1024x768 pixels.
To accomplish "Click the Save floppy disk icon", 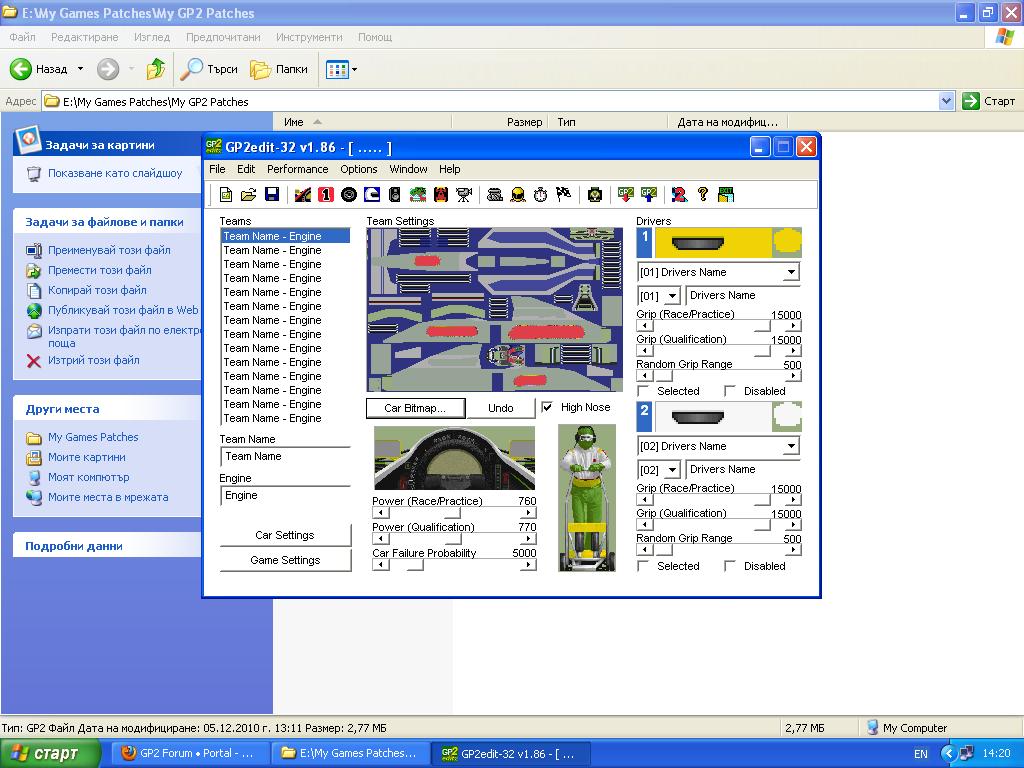I will [x=271, y=195].
